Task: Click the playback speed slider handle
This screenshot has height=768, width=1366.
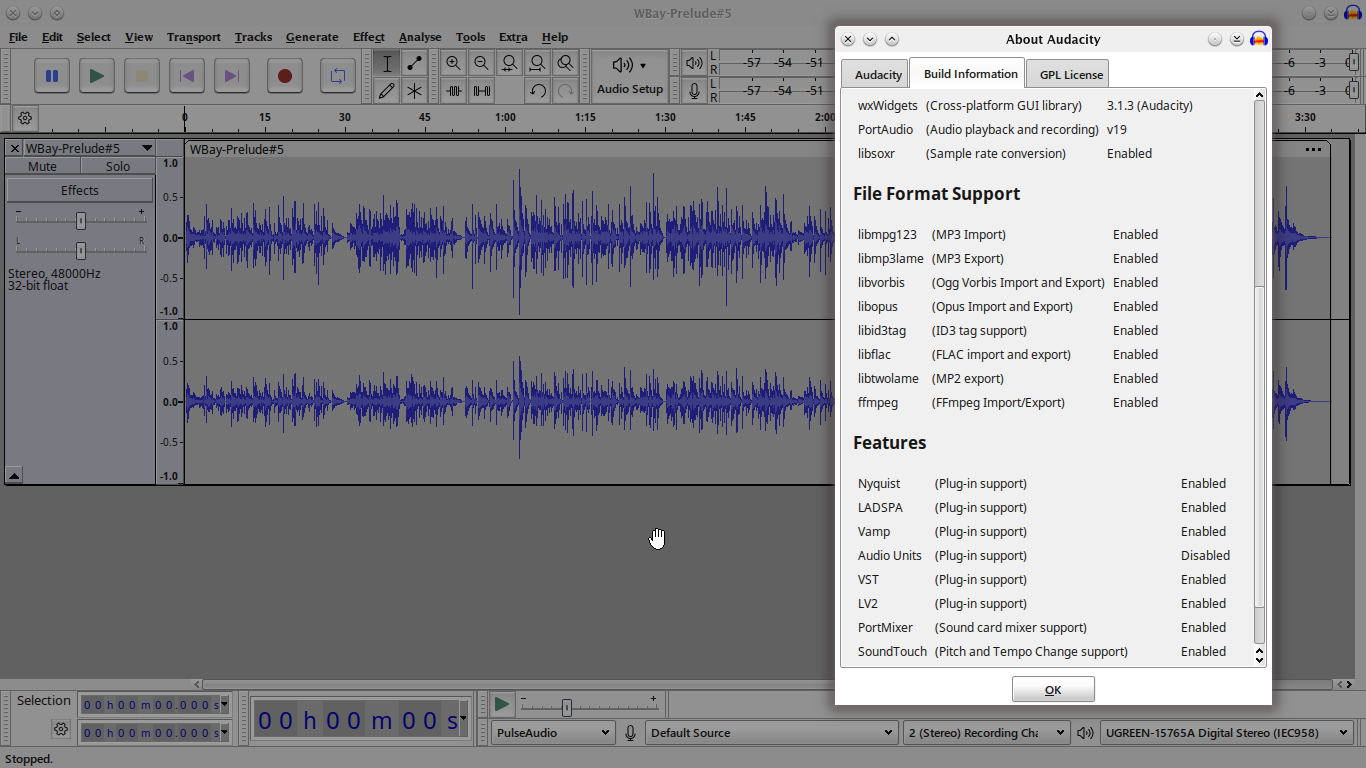Action: pyautogui.click(x=567, y=708)
